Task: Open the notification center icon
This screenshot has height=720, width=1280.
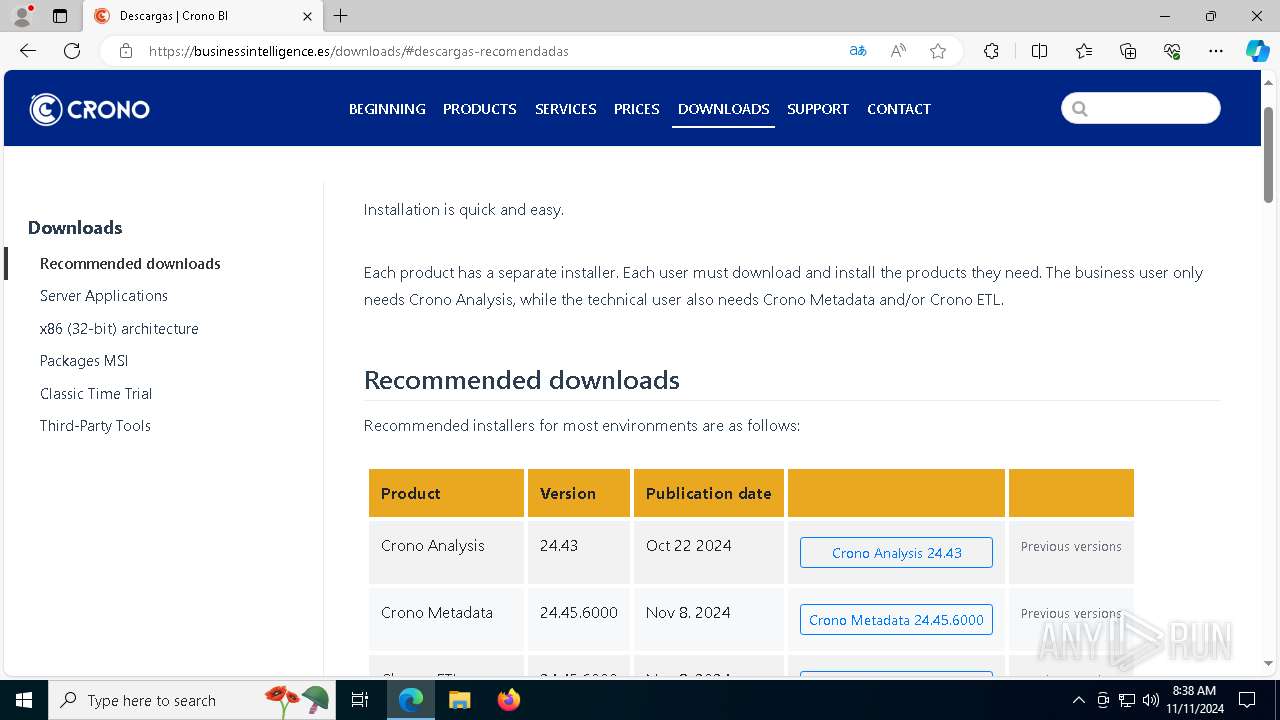Action: [x=1247, y=700]
